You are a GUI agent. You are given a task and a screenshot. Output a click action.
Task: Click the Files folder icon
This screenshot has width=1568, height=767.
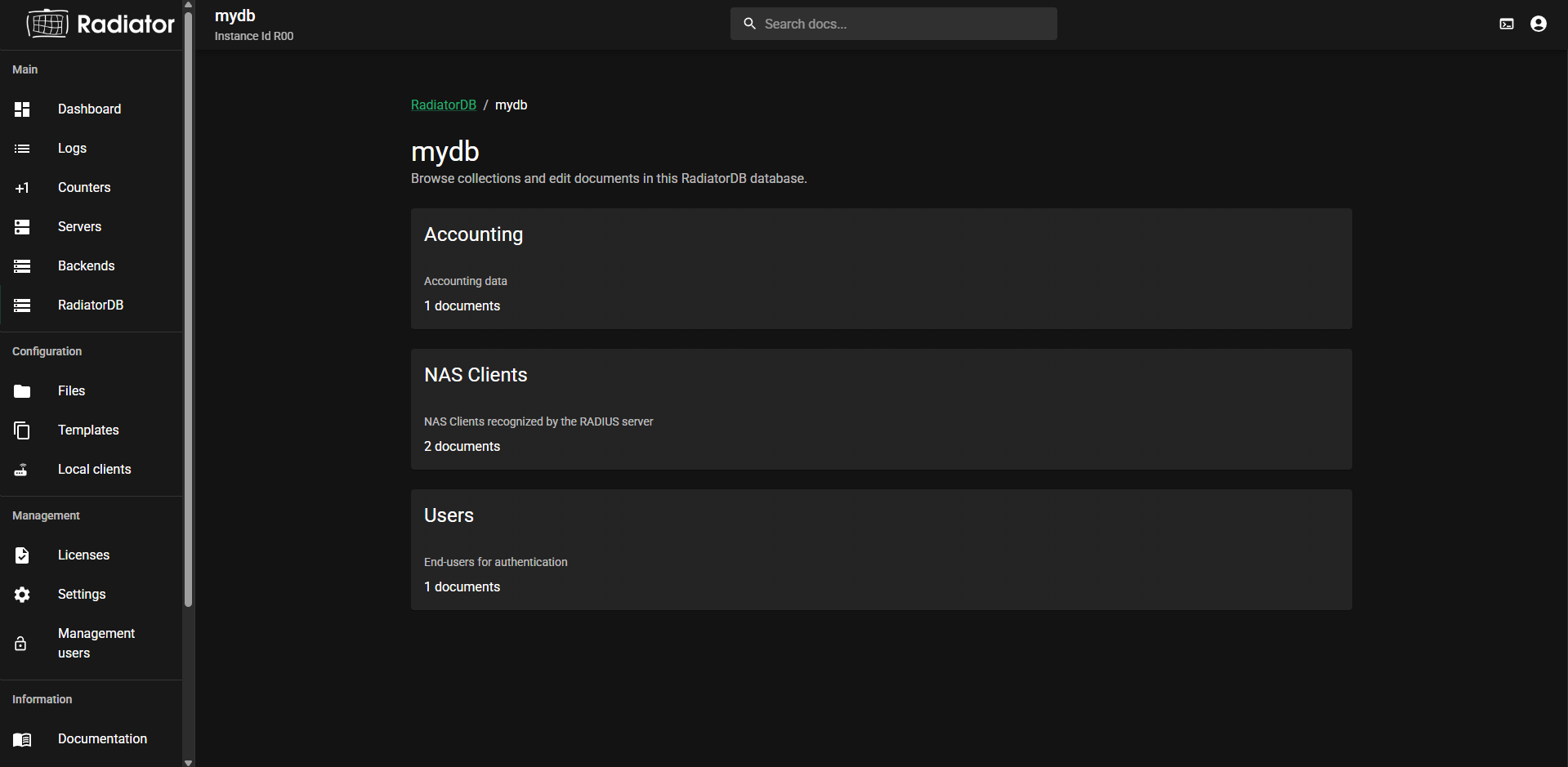pyautogui.click(x=22, y=391)
